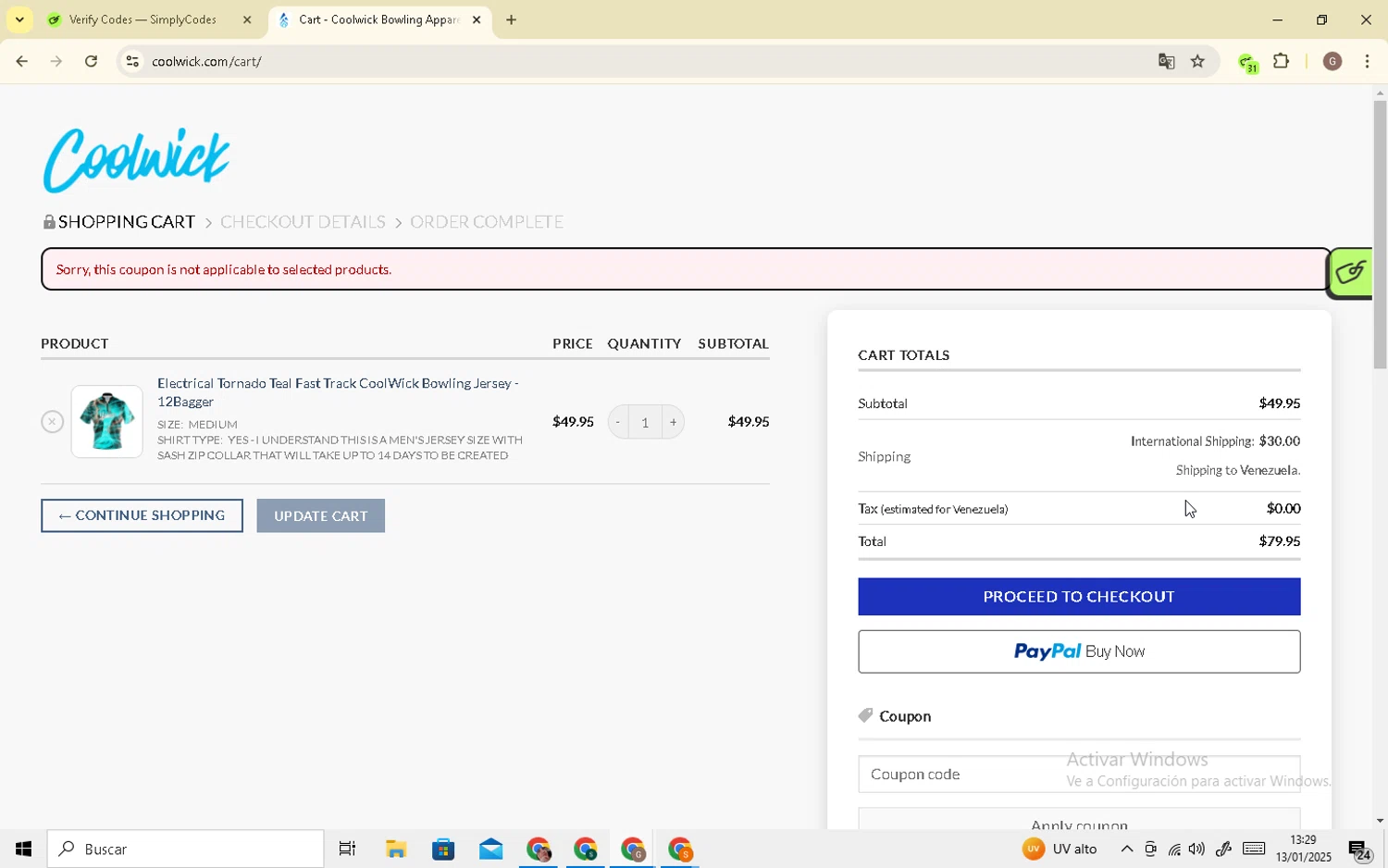Click the jersey product thumbnail
The width and height of the screenshot is (1388, 868).
tap(106, 422)
